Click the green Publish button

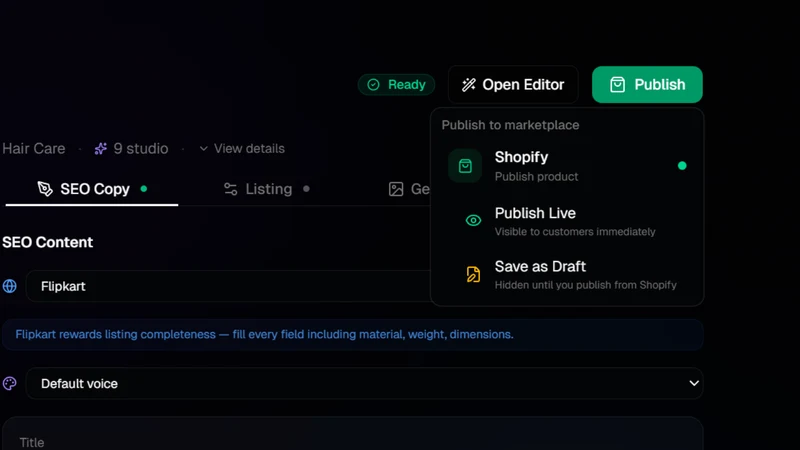[x=647, y=85]
